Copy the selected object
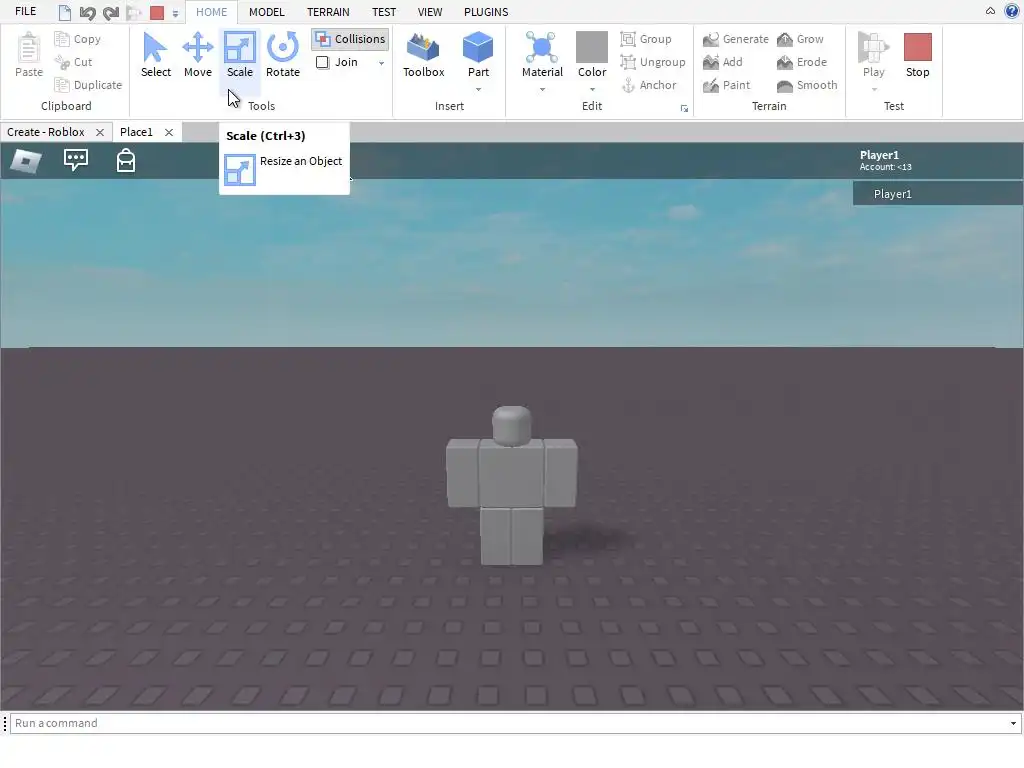 [78, 39]
